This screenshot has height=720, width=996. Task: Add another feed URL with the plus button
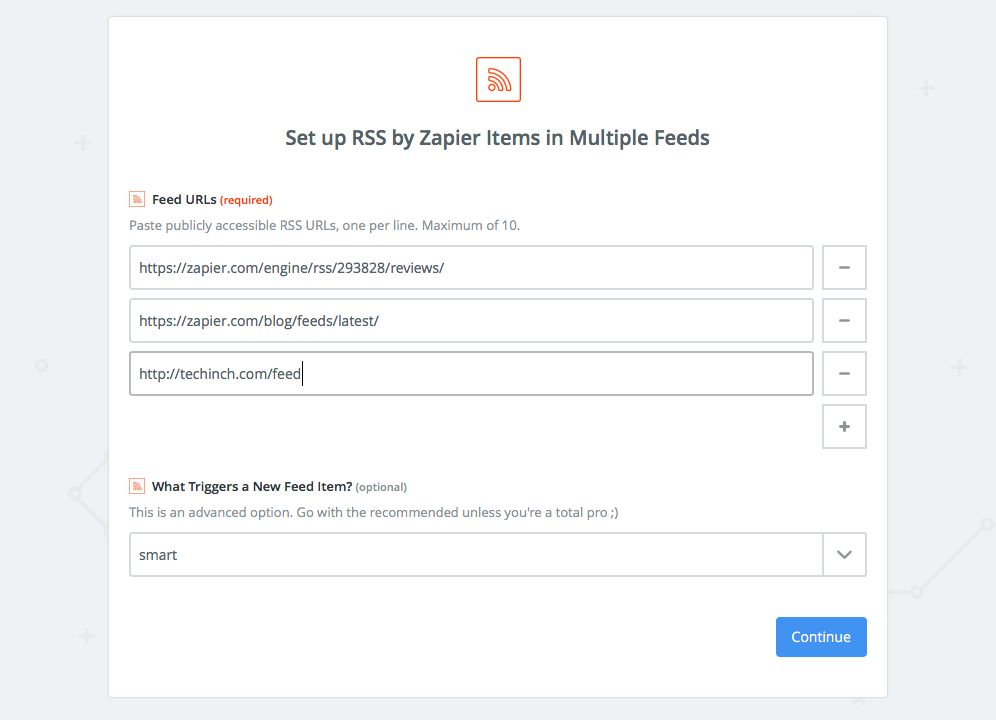coord(844,426)
